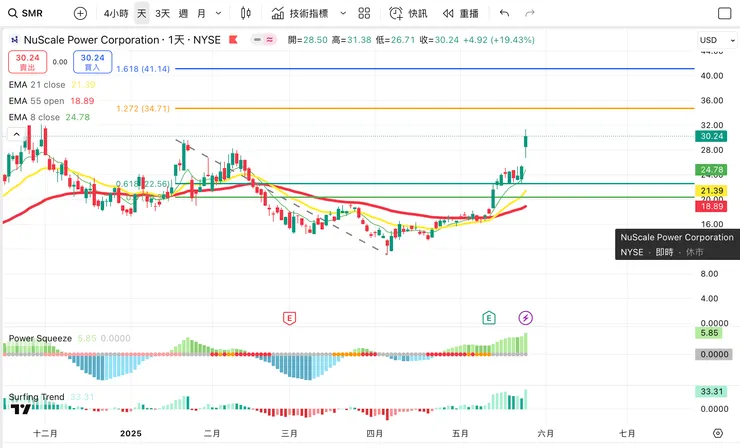The image size is (740, 448).
Task: Collapse the indicator legend chevron
Action: tap(16, 134)
